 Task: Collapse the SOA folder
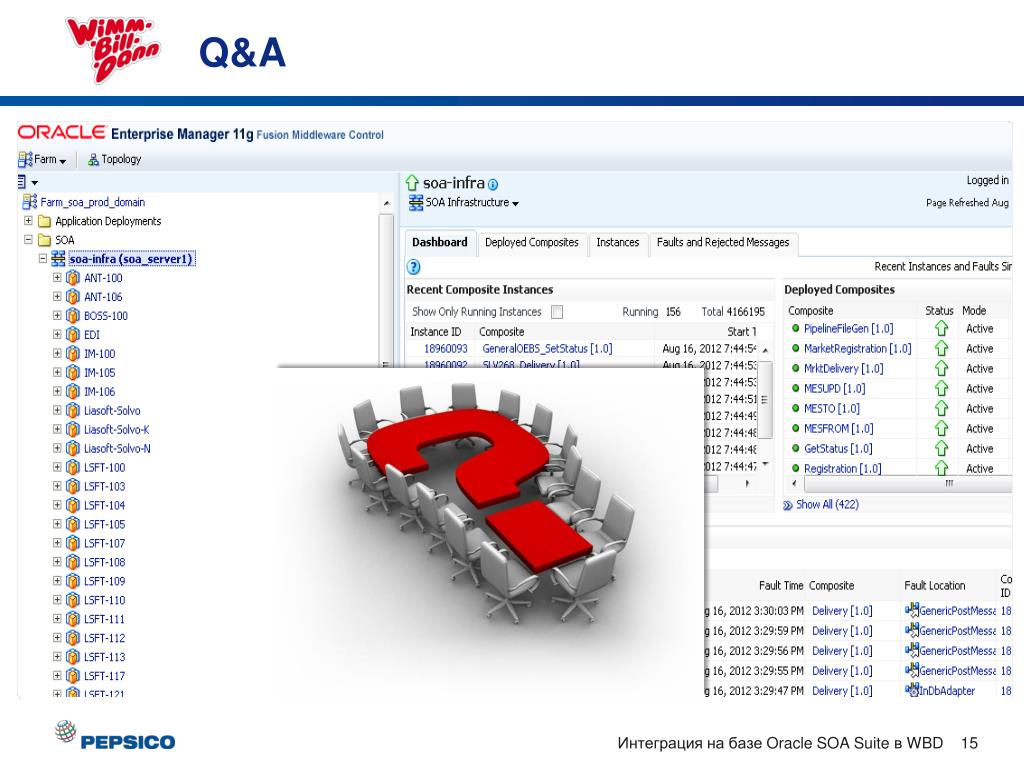pos(28,240)
